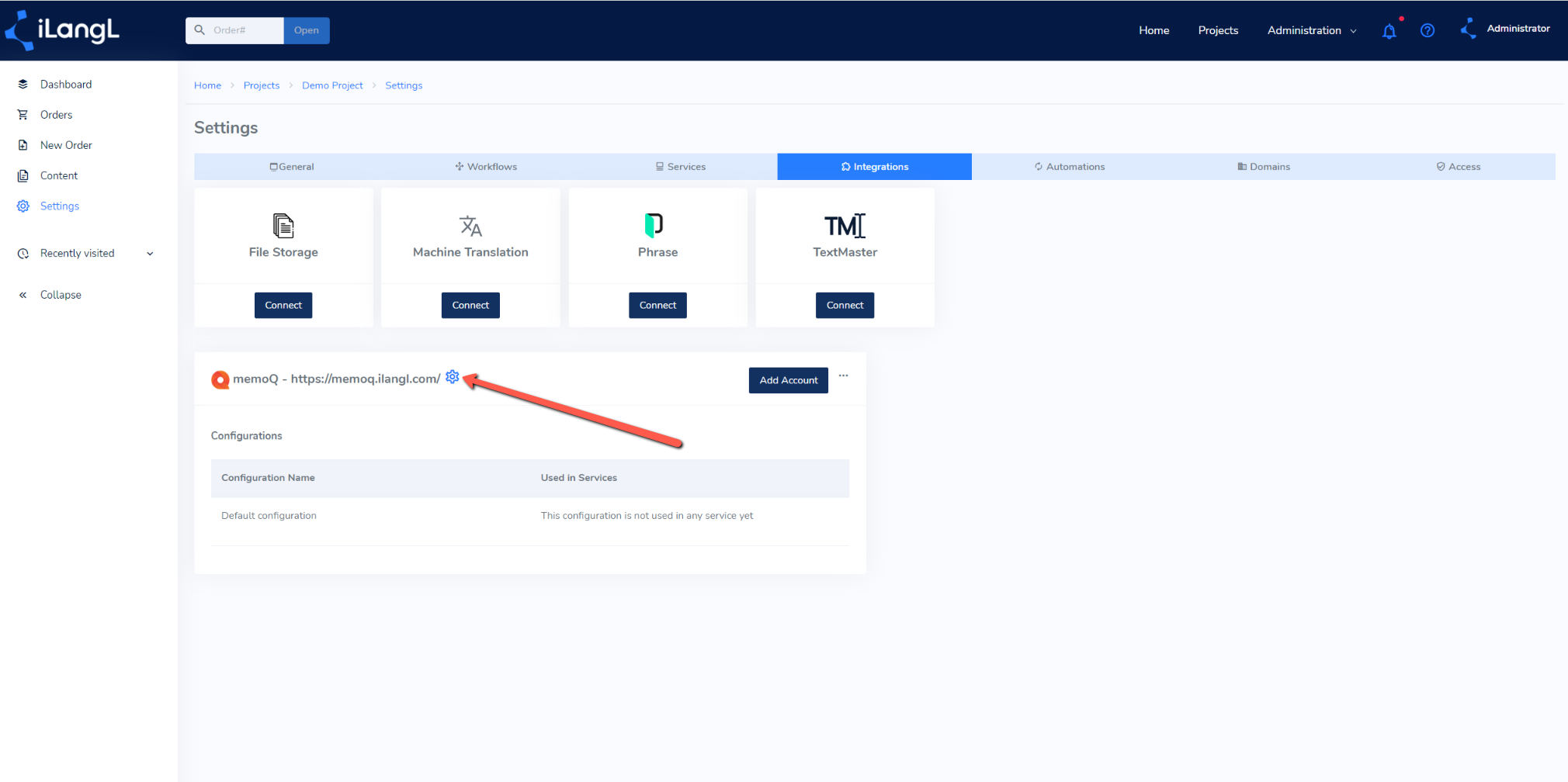Viewport: 1568px width, 782px height.
Task: Click the New Order file icon
Action: (23, 145)
